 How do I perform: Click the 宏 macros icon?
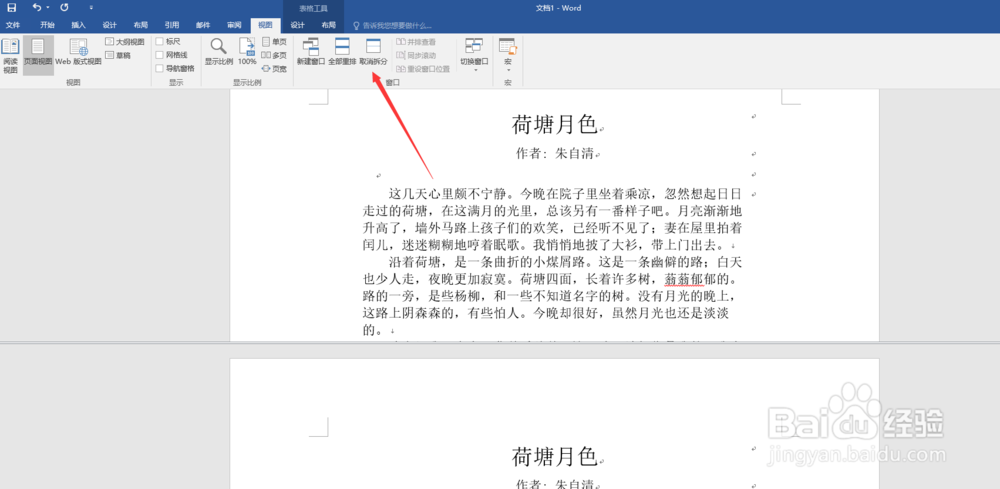coord(508,48)
